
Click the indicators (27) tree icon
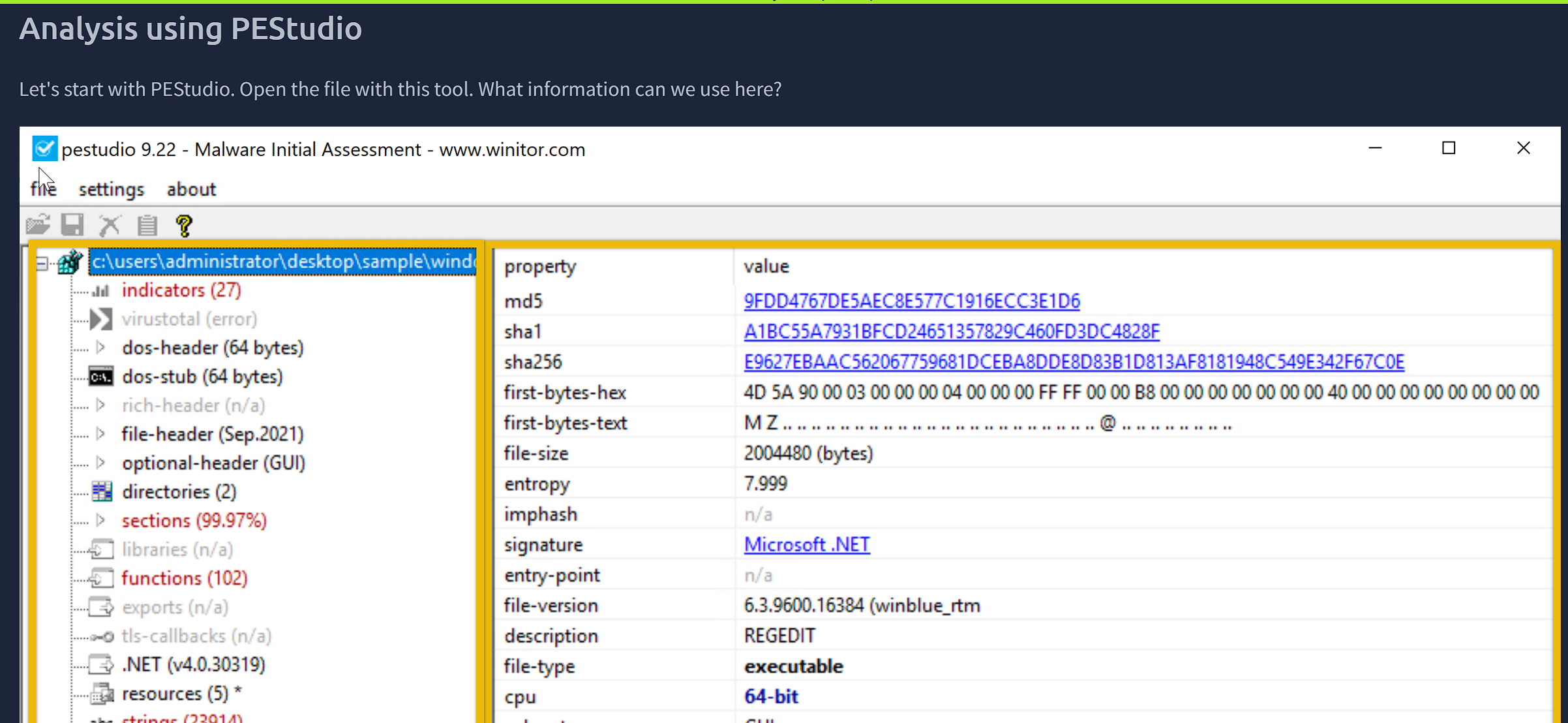pyautogui.click(x=101, y=290)
